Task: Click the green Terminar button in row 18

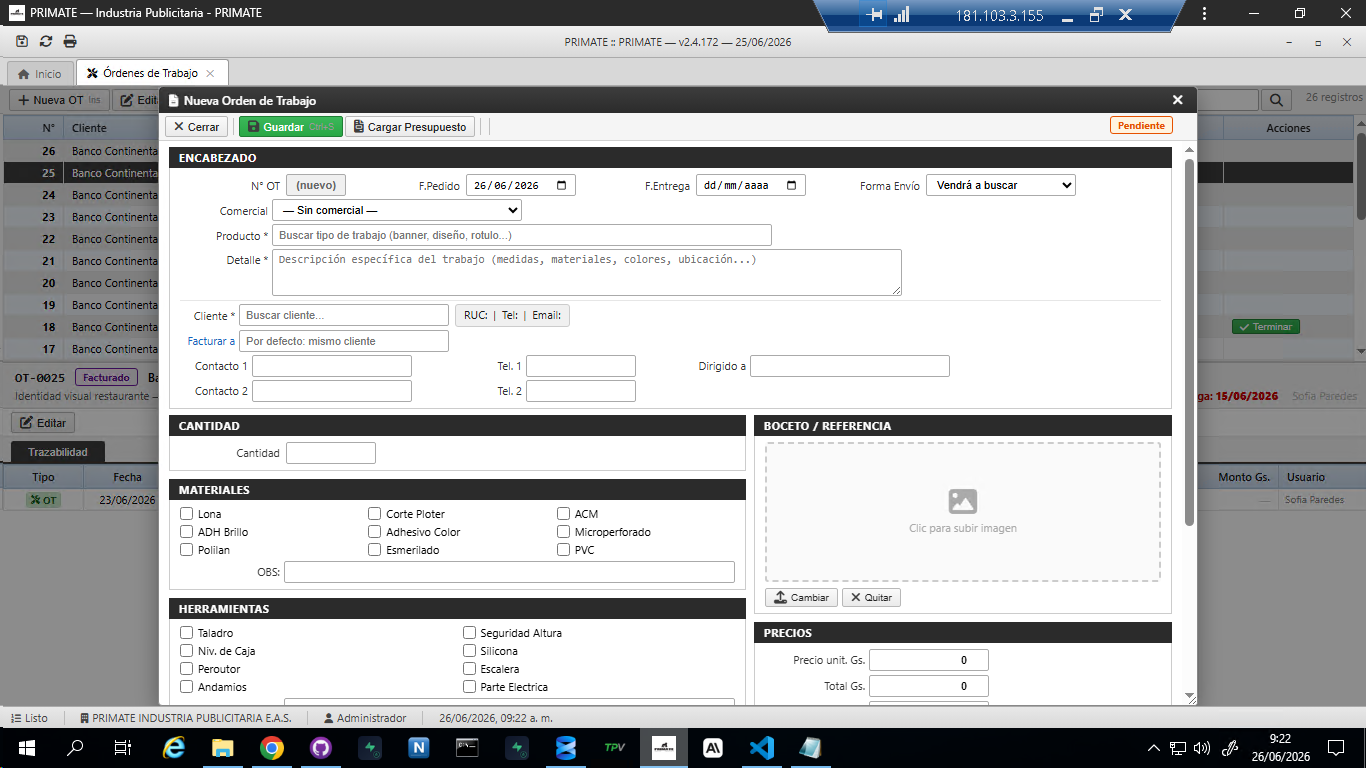Action: 1265,327
